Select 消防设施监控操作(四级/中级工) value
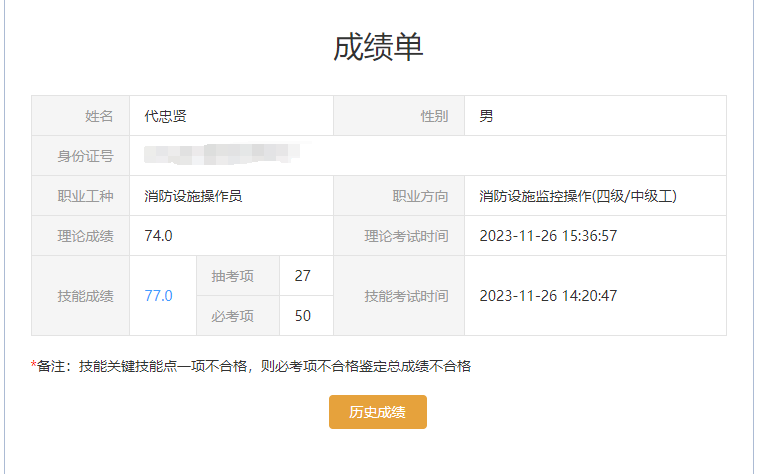The image size is (758, 474). pyautogui.click(x=578, y=196)
